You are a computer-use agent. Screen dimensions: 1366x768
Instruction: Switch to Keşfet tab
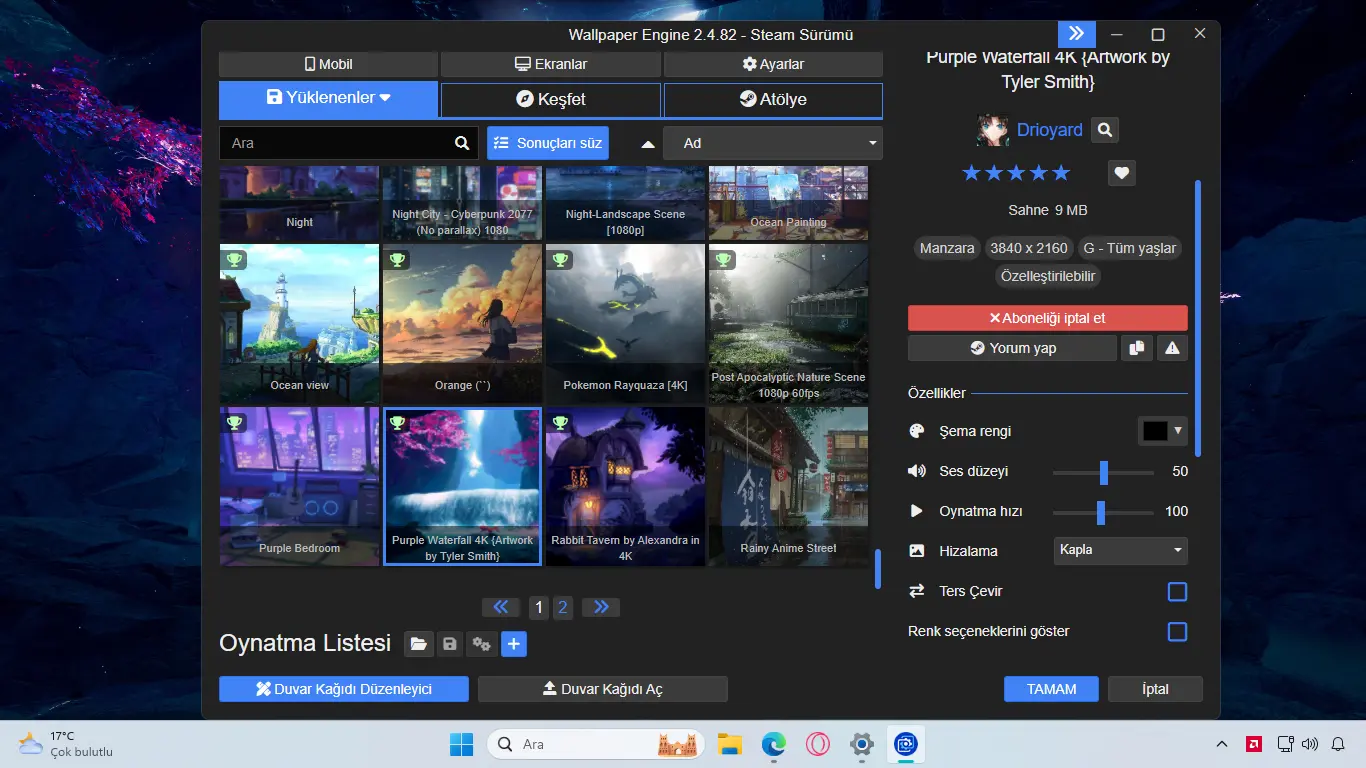pos(551,100)
